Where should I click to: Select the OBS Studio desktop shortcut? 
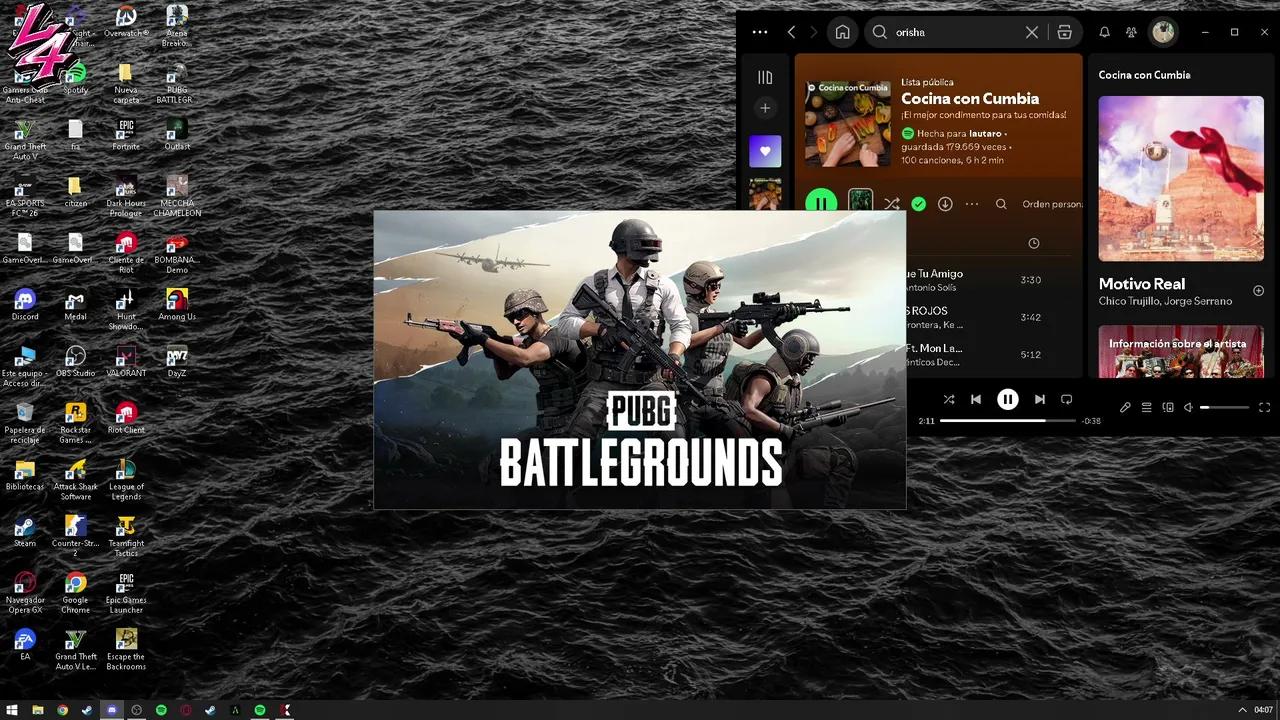pos(75,362)
